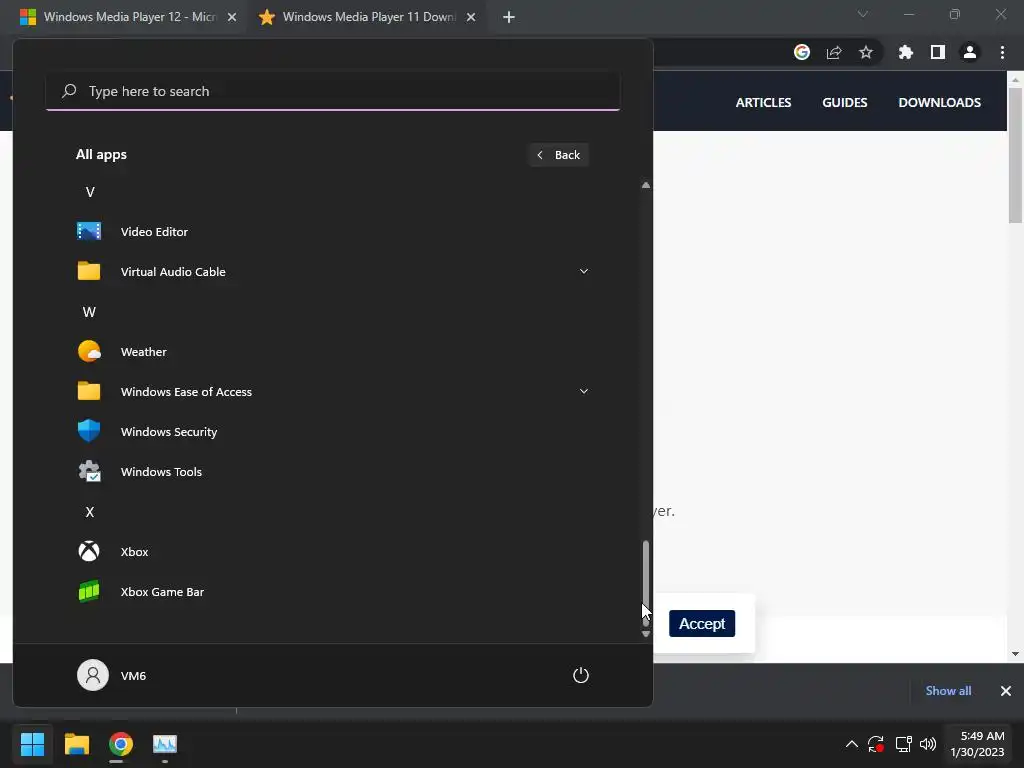The height and width of the screenshot is (768, 1024).
Task: Select the Video Editor label
Action: pos(154,232)
